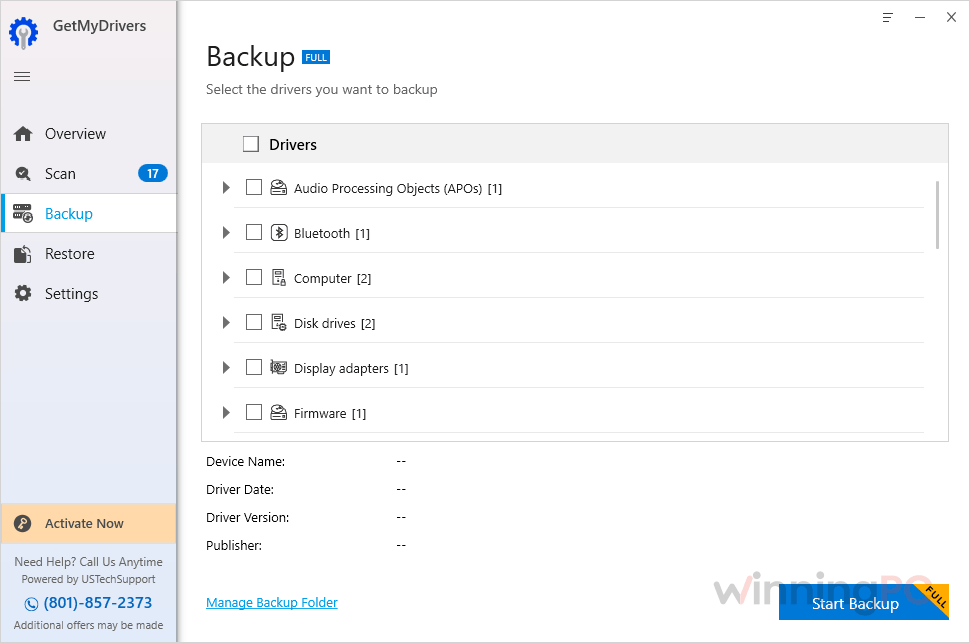Screen dimensions: 970x643
Task: Open the title bar options menu icon
Action: 888,18
